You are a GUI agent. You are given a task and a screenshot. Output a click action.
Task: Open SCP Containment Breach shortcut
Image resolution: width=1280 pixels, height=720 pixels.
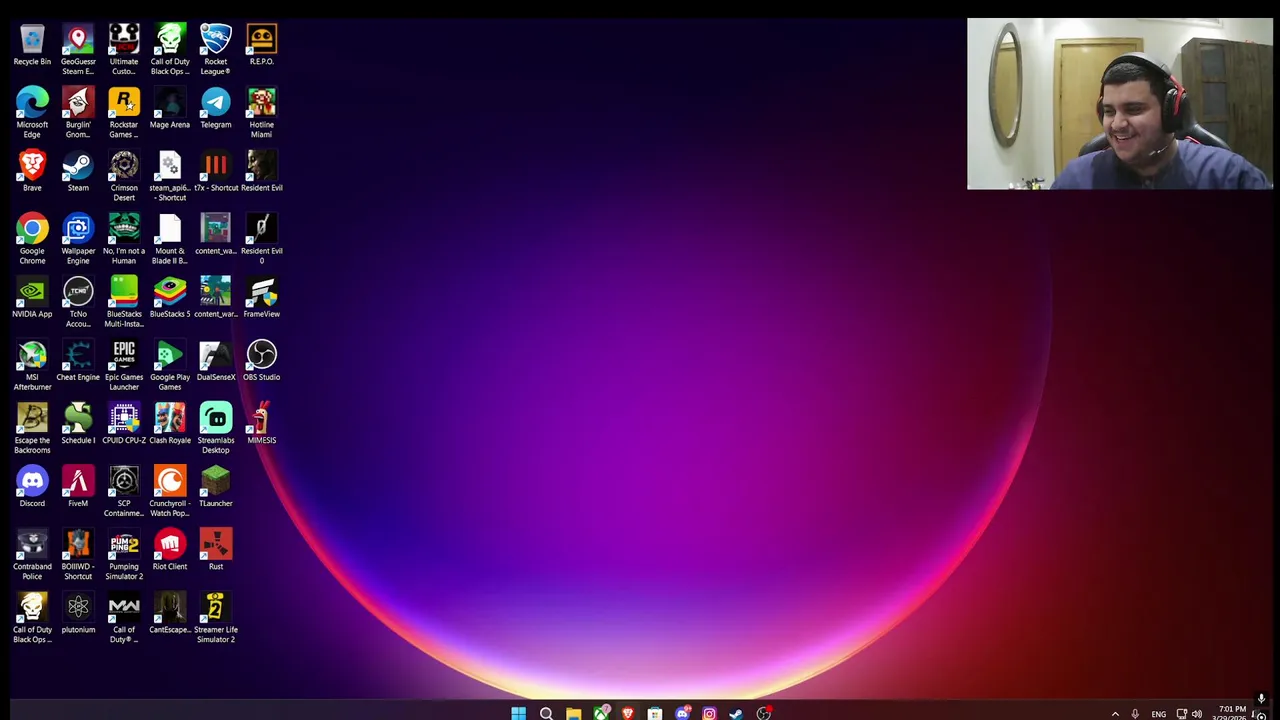124,492
